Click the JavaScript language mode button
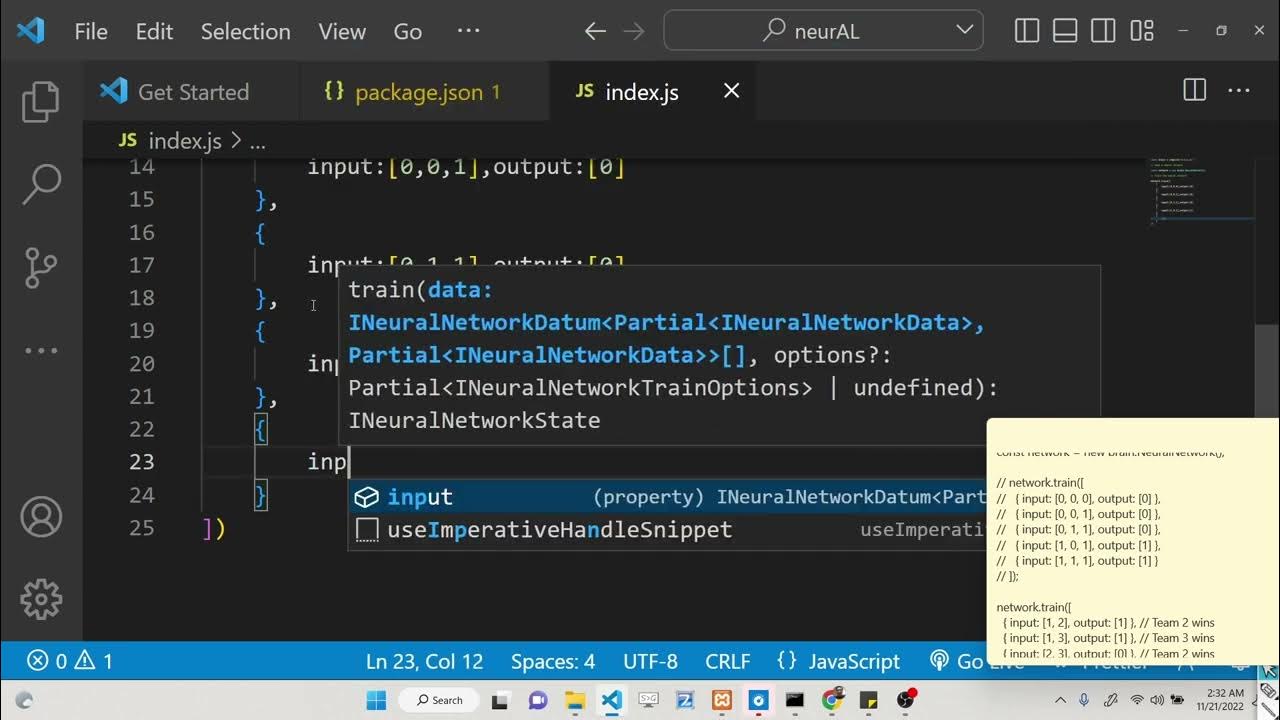The image size is (1280, 720). click(839, 661)
